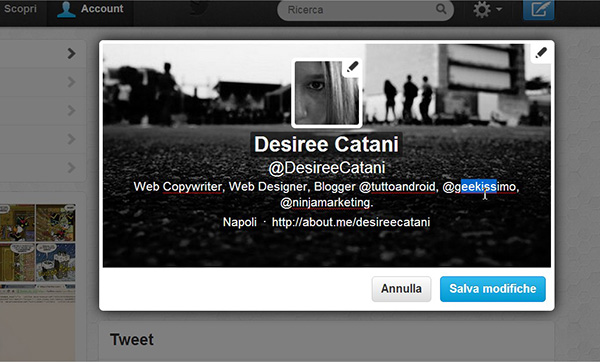
Task: Save changes with Salva modifiche button
Action: tap(492, 289)
